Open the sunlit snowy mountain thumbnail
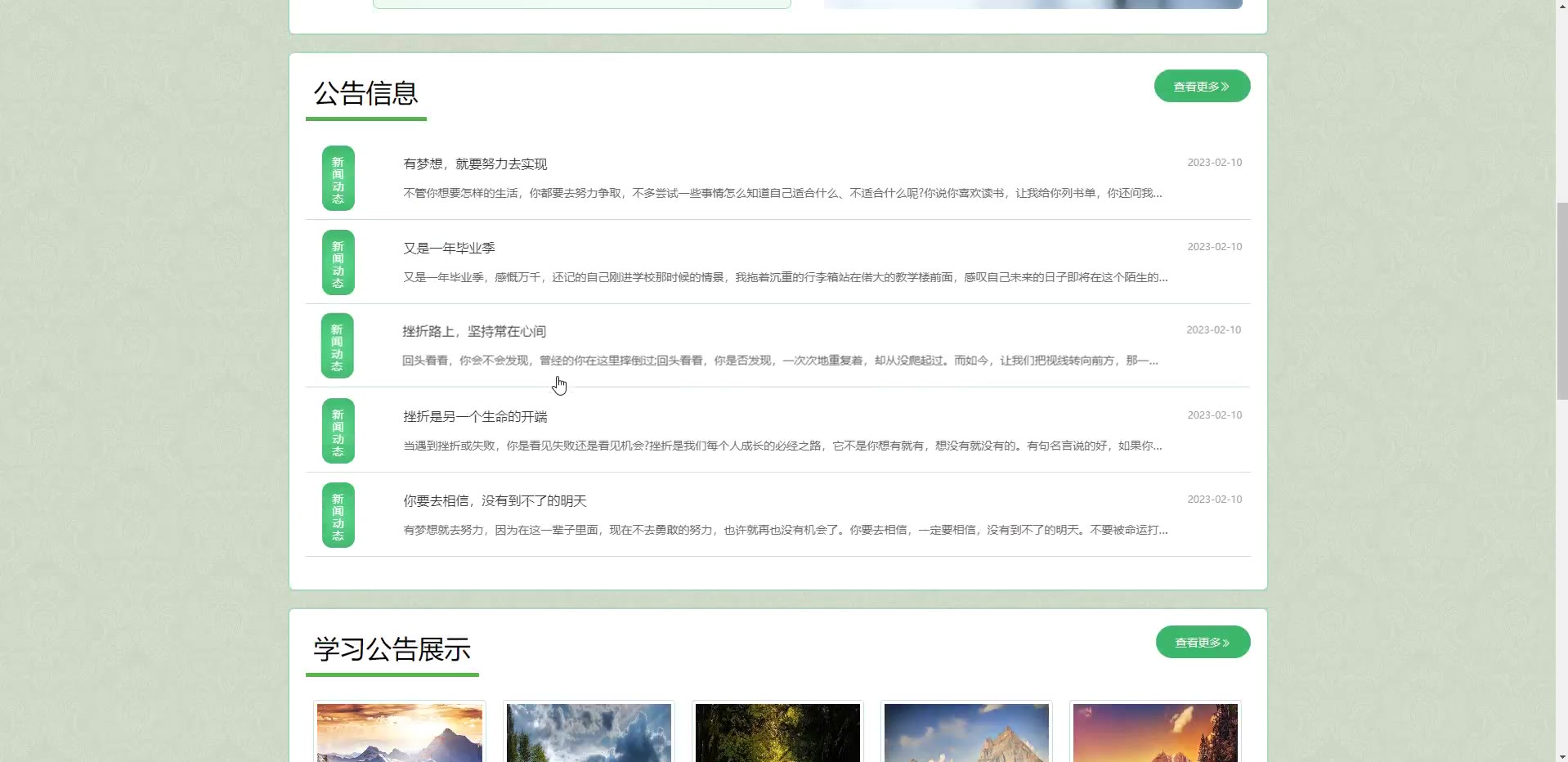 pyautogui.click(x=400, y=733)
